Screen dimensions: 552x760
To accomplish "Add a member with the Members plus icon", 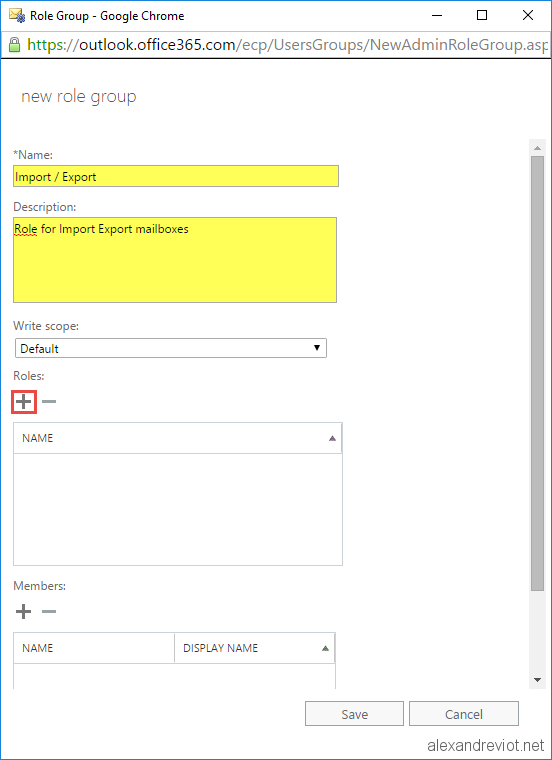I will [23, 612].
